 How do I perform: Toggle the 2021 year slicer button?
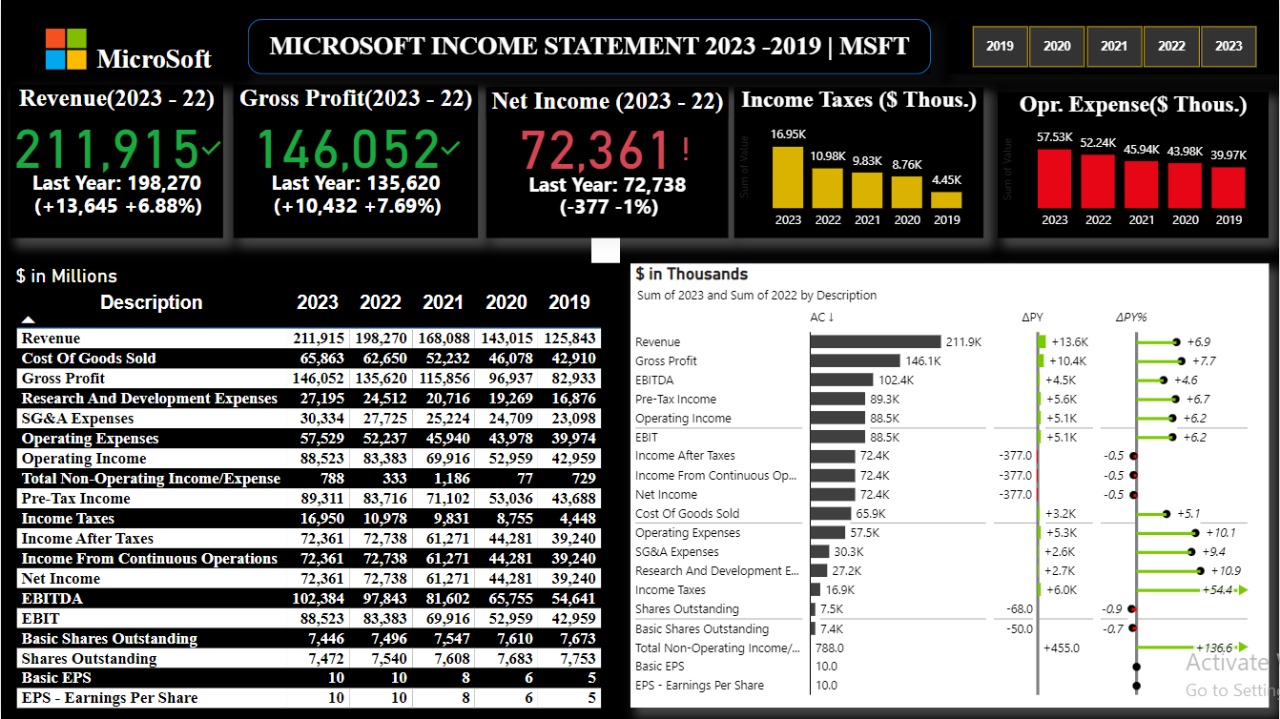(x=1114, y=46)
